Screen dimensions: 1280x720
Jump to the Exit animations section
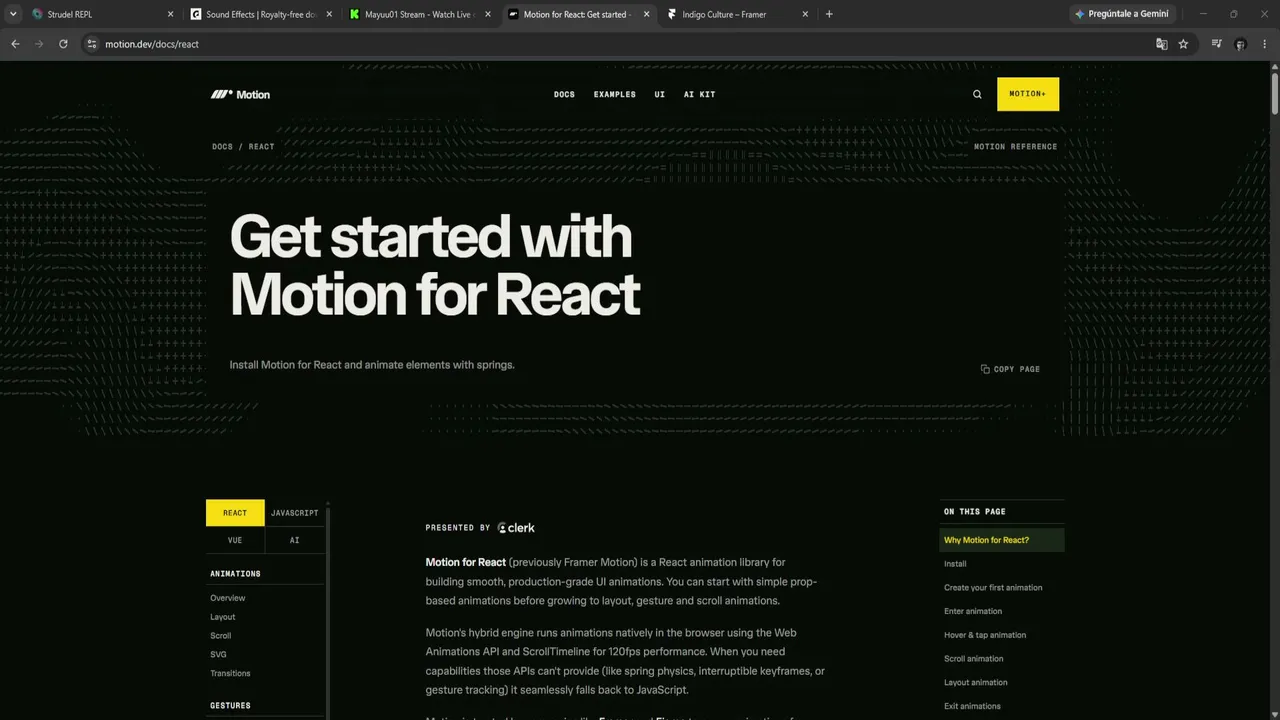(972, 706)
